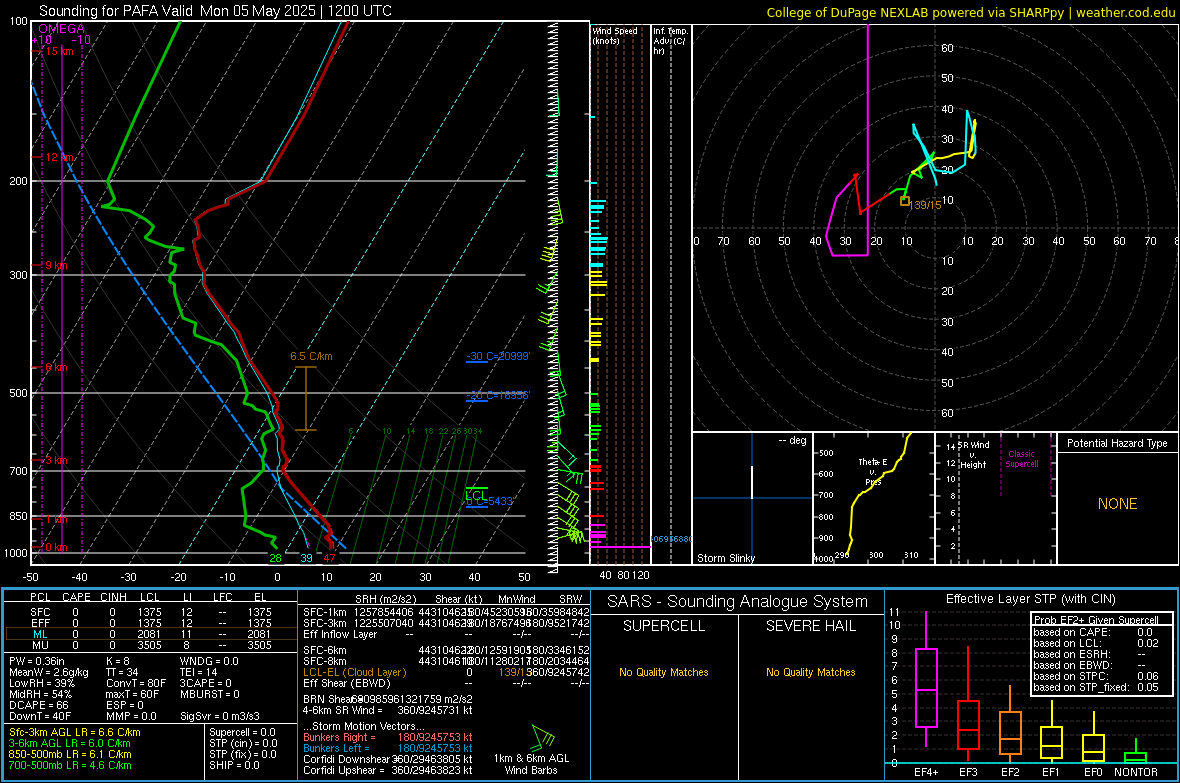This screenshot has width=1180, height=783.
Task: Click the 850-500mb LR = 6.1 C/km line
Action: point(70,754)
